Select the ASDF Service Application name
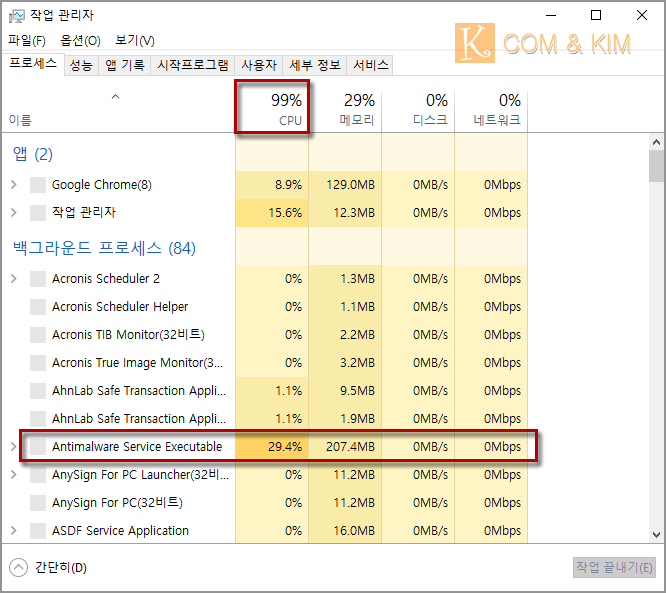Image resolution: width=666 pixels, height=593 pixels. [x=120, y=531]
